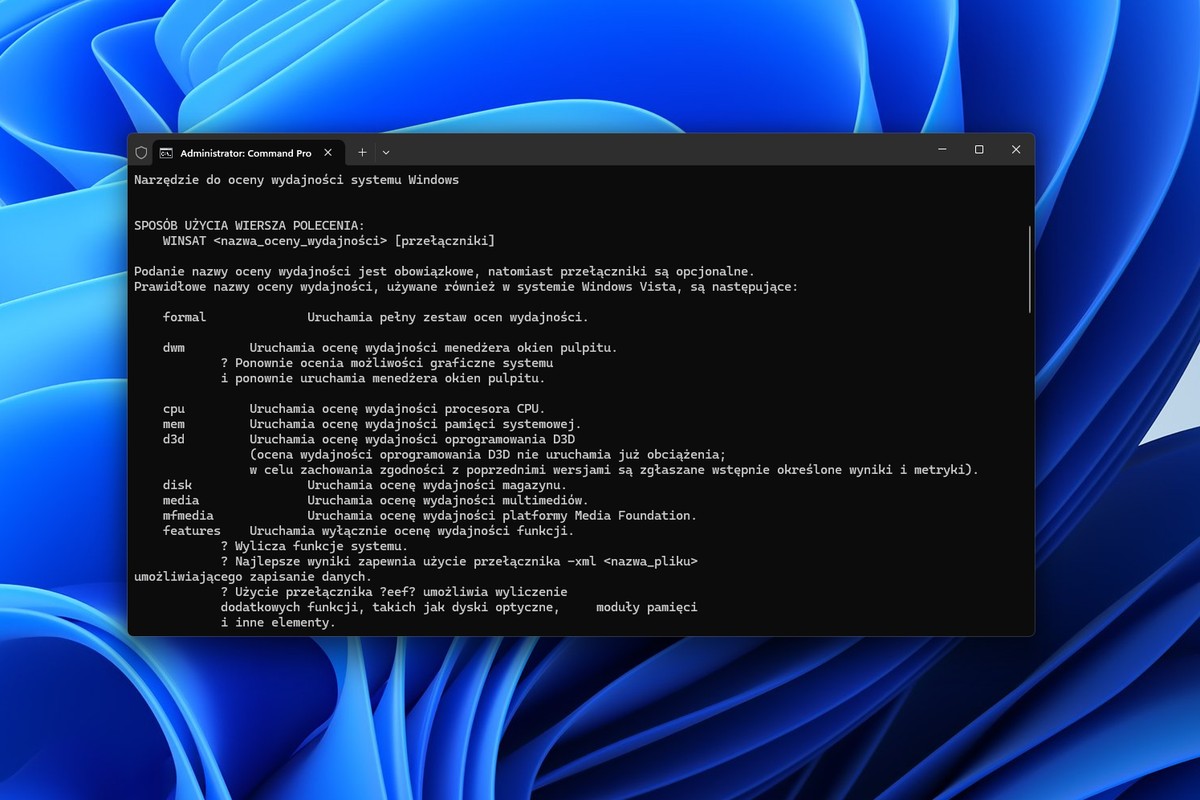Click the "features" option name in output

click(x=192, y=531)
